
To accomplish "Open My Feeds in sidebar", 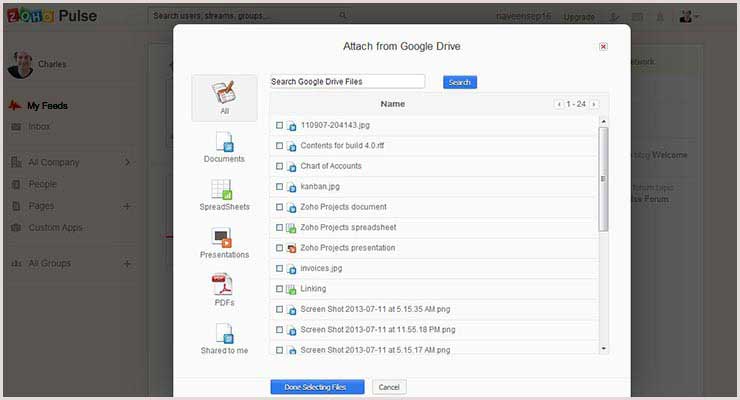I will [47, 105].
